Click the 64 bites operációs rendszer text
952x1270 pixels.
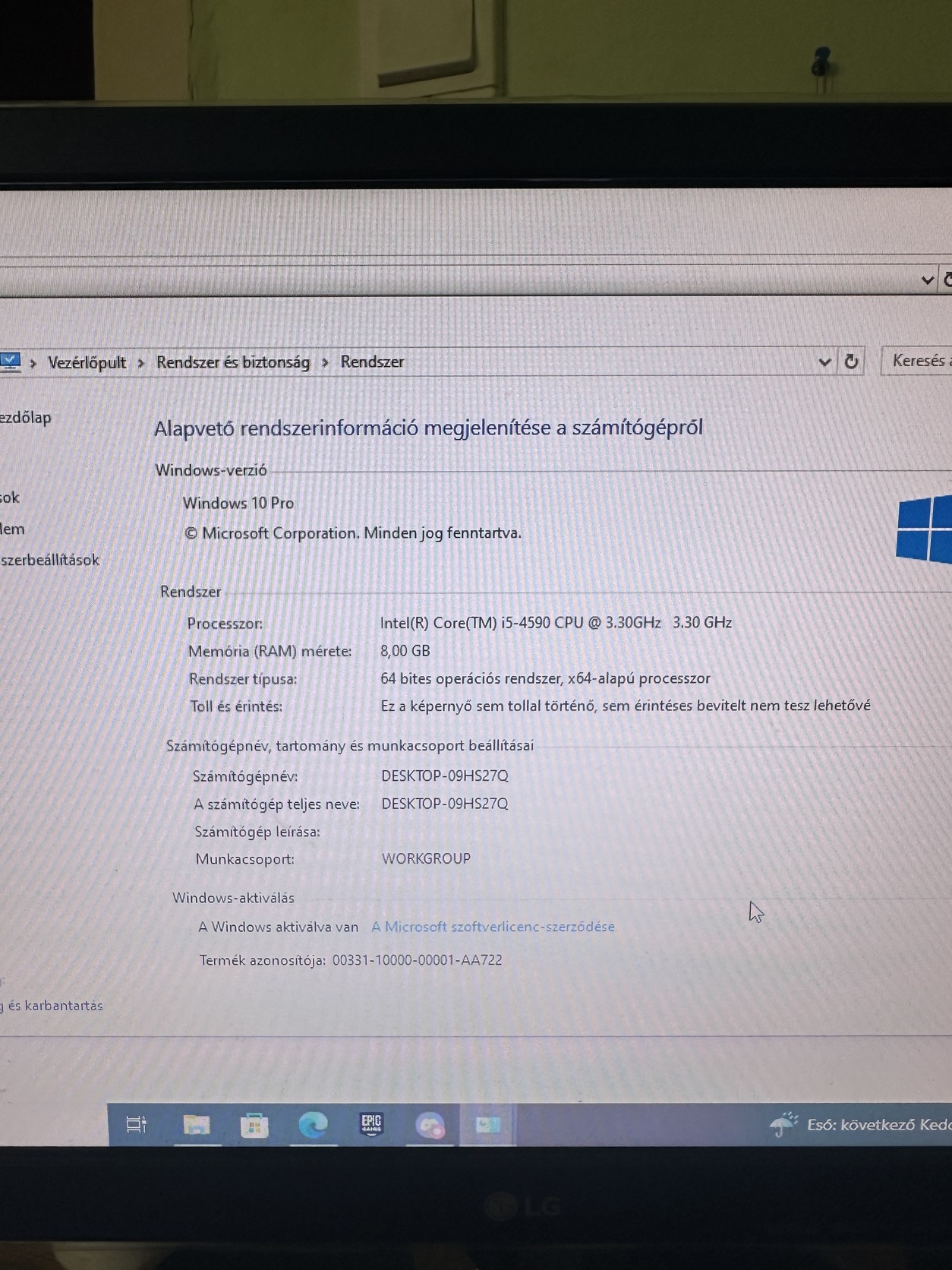pyautogui.click(x=545, y=678)
